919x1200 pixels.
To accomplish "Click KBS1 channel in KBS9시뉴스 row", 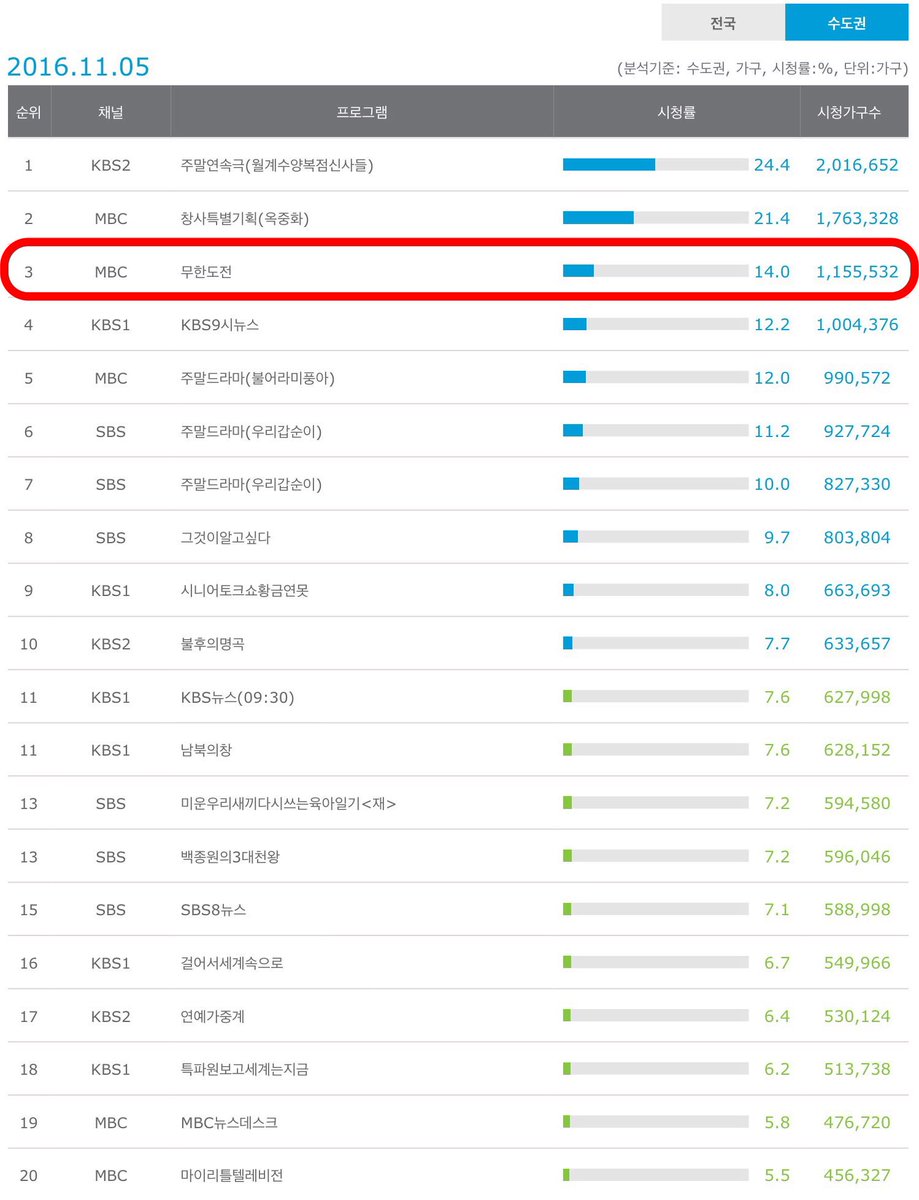I will (110, 324).
